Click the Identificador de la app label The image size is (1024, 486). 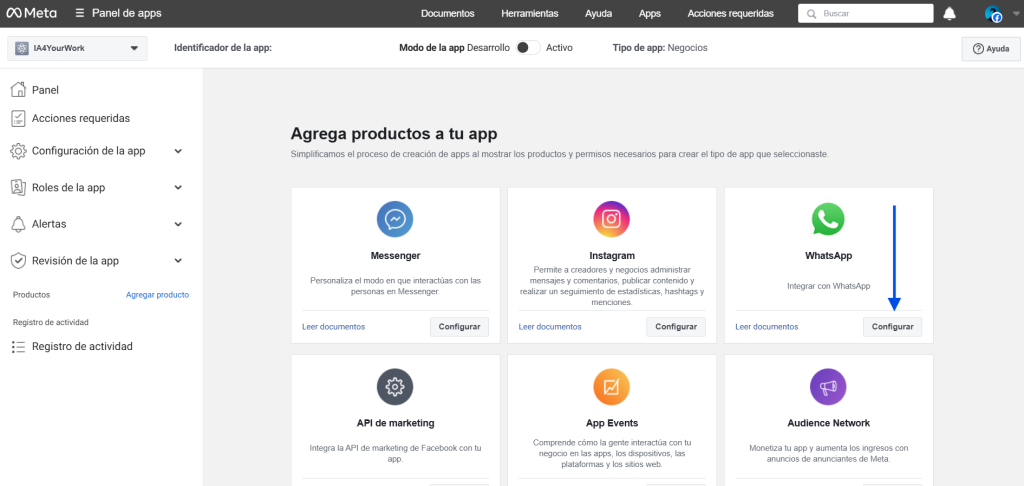coord(223,48)
